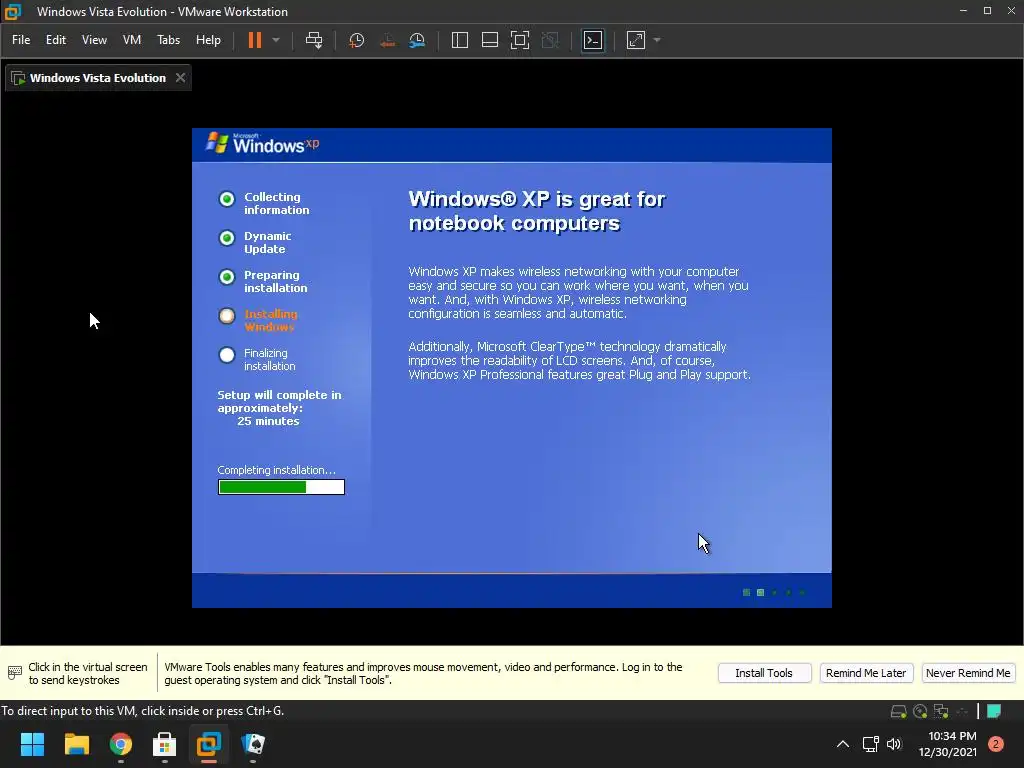Click the volume tray icon
Screen dimensions: 1024x768
click(894, 744)
